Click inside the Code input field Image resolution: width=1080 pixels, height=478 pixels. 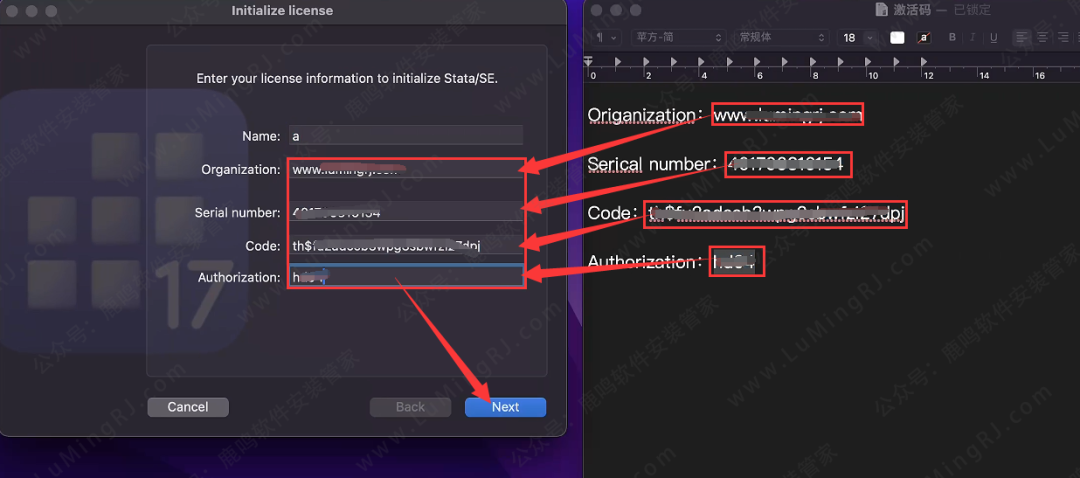coord(406,246)
